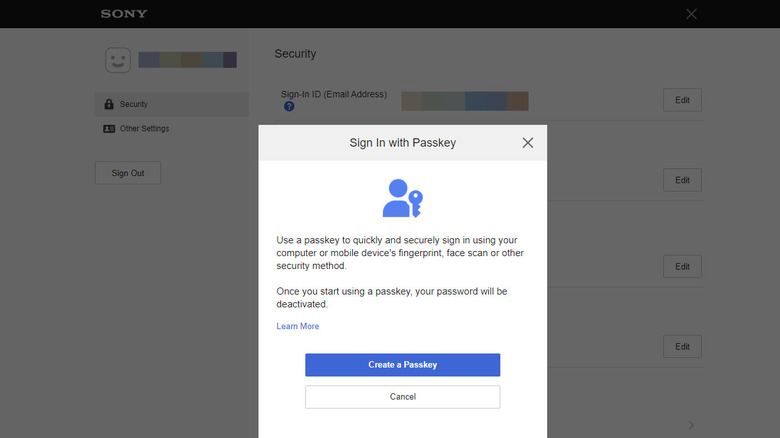780x438 pixels.
Task: Click the ID card icon for Other Settings
Action: pos(109,129)
